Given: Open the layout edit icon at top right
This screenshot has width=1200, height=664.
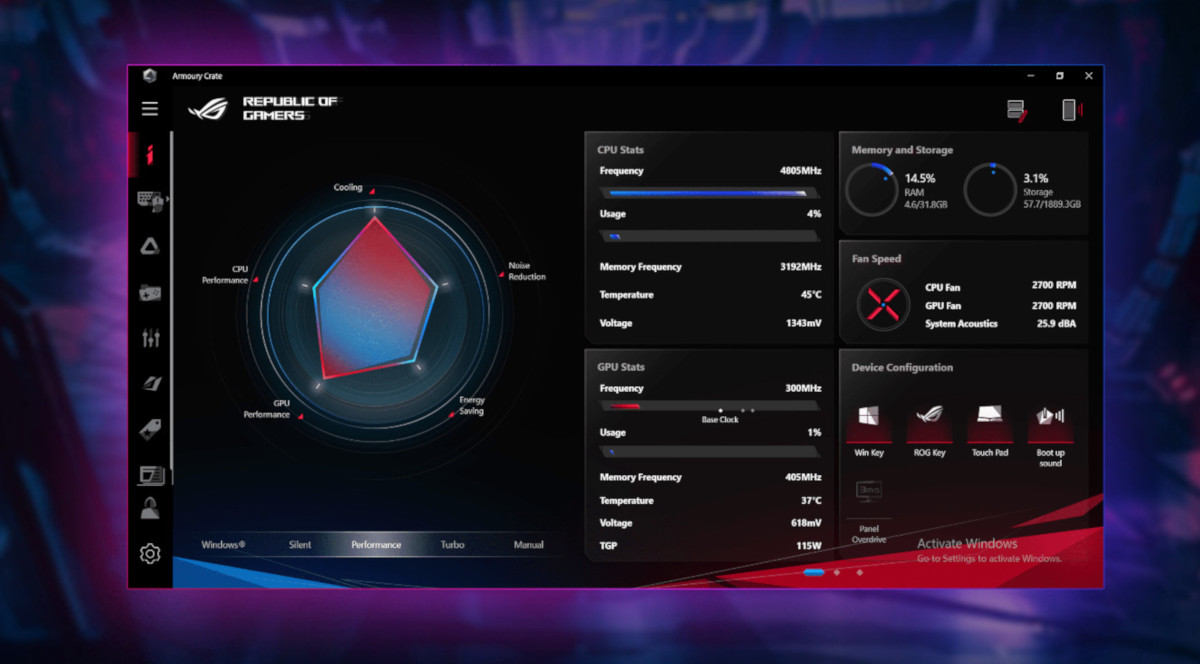Looking at the screenshot, I should (x=1017, y=110).
